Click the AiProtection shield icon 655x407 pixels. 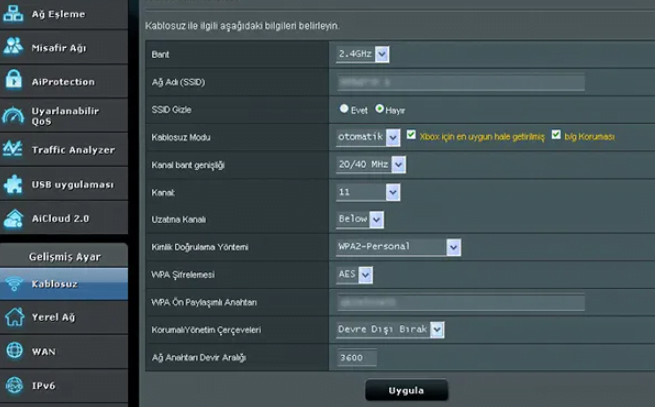pos(14,81)
